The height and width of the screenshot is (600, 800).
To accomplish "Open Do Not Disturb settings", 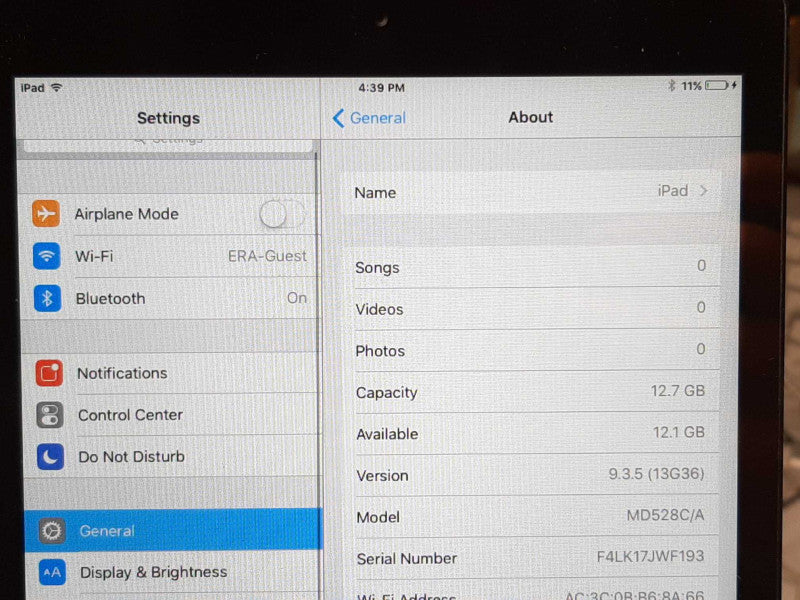I will (172, 457).
